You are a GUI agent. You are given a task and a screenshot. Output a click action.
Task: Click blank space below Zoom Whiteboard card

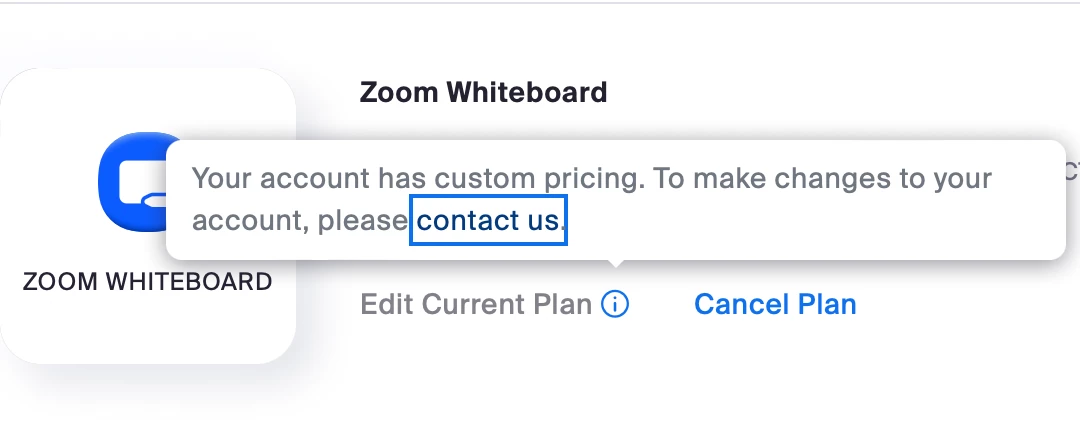click(x=147, y=405)
